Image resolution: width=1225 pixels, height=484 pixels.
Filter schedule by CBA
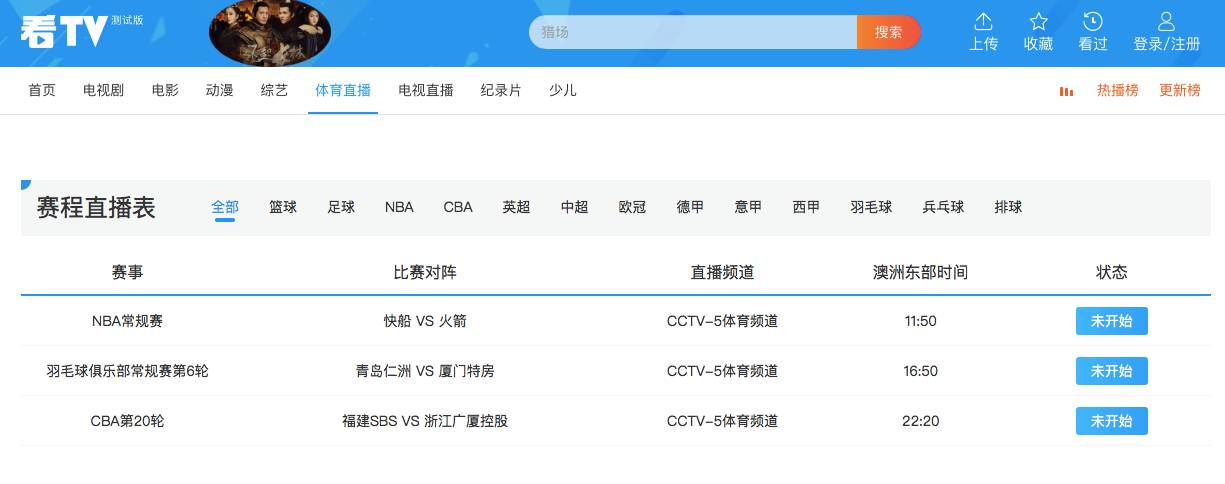pyautogui.click(x=458, y=207)
